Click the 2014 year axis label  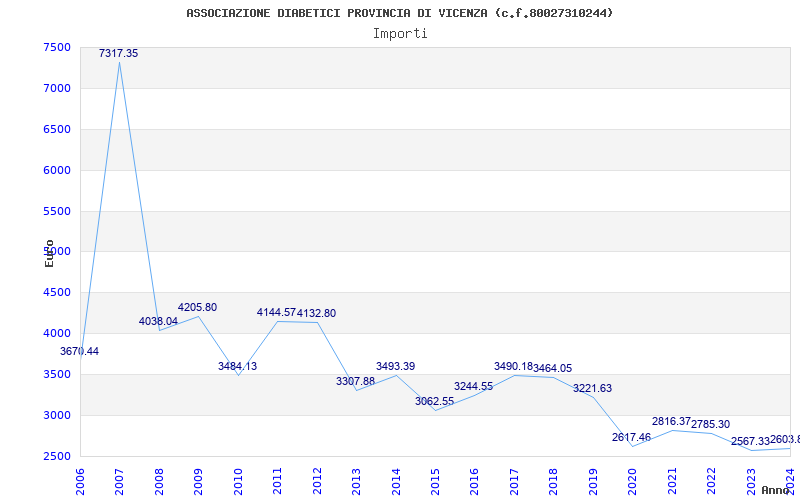point(396,481)
